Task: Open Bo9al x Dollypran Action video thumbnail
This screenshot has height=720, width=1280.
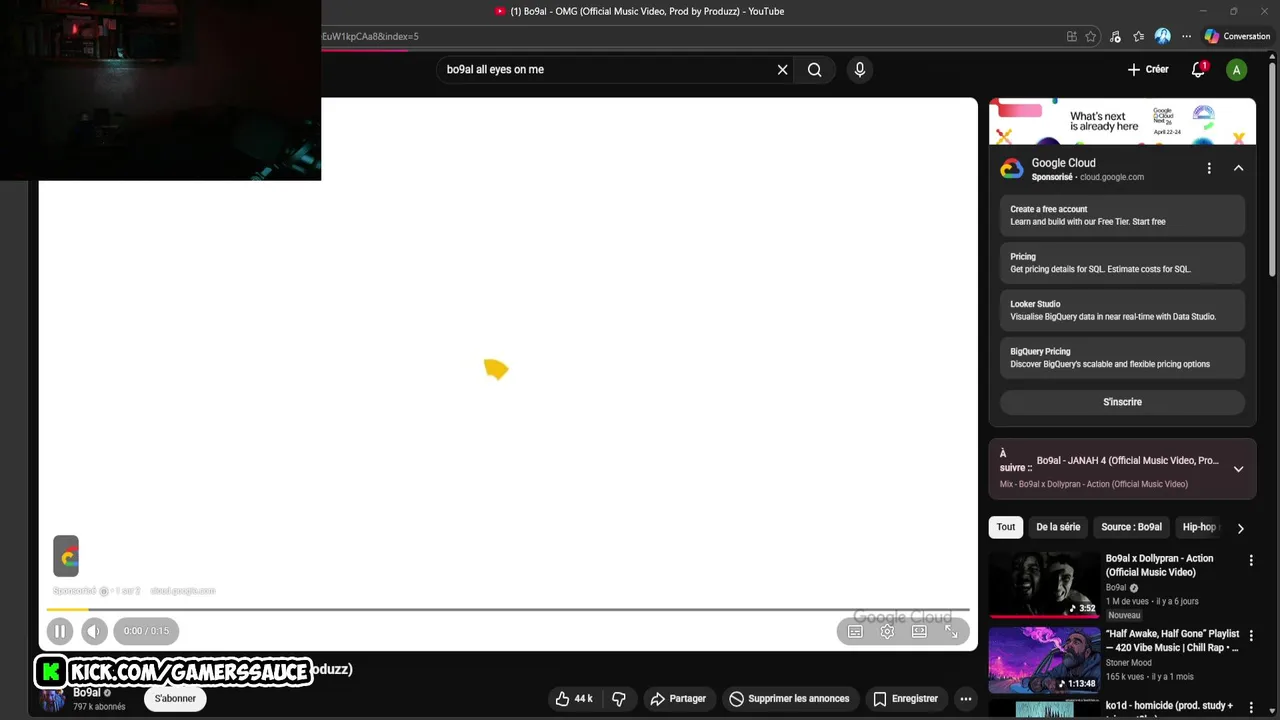Action: click(1044, 585)
